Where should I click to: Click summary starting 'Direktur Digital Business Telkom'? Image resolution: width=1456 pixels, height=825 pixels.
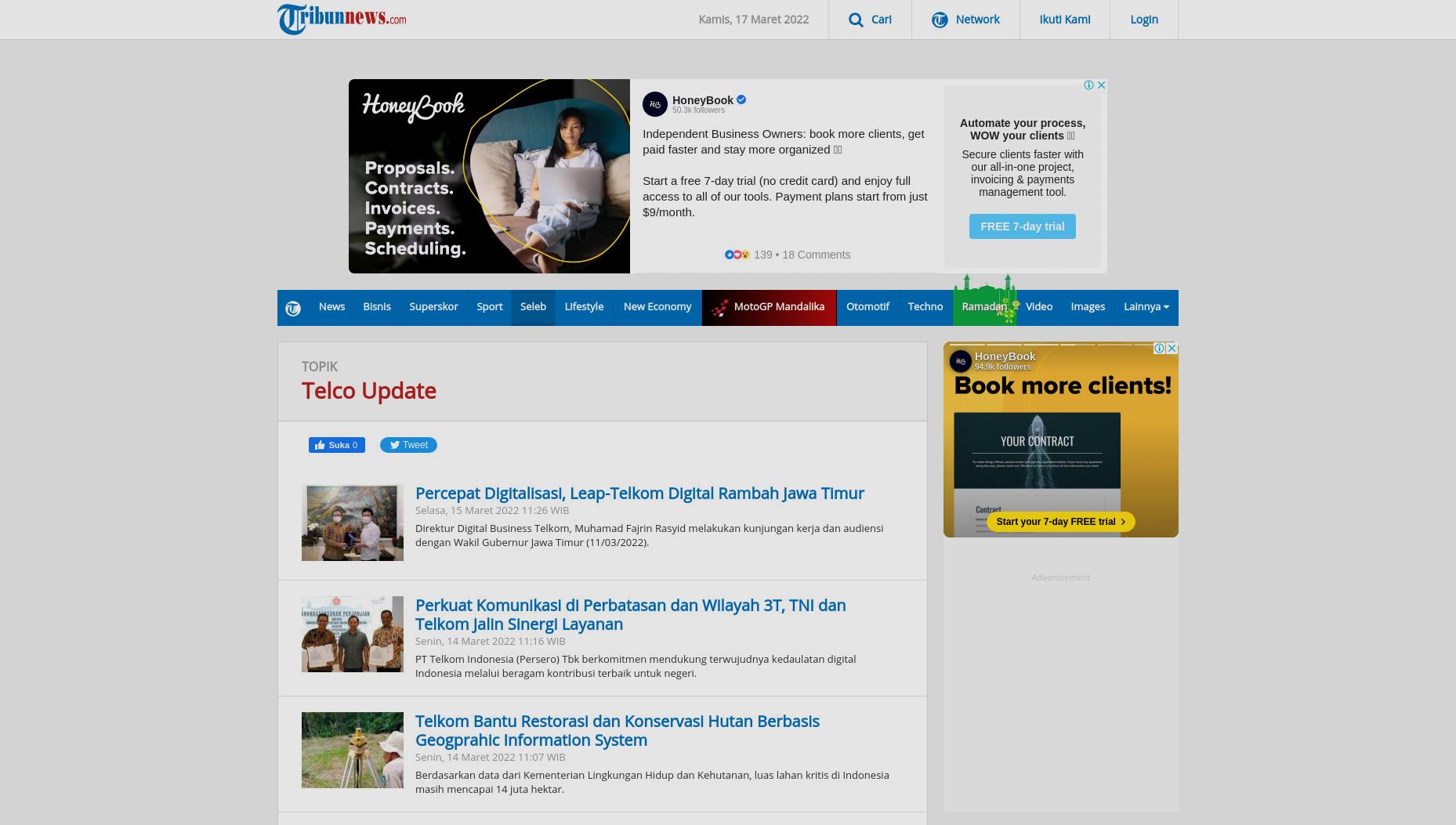click(649, 535)
